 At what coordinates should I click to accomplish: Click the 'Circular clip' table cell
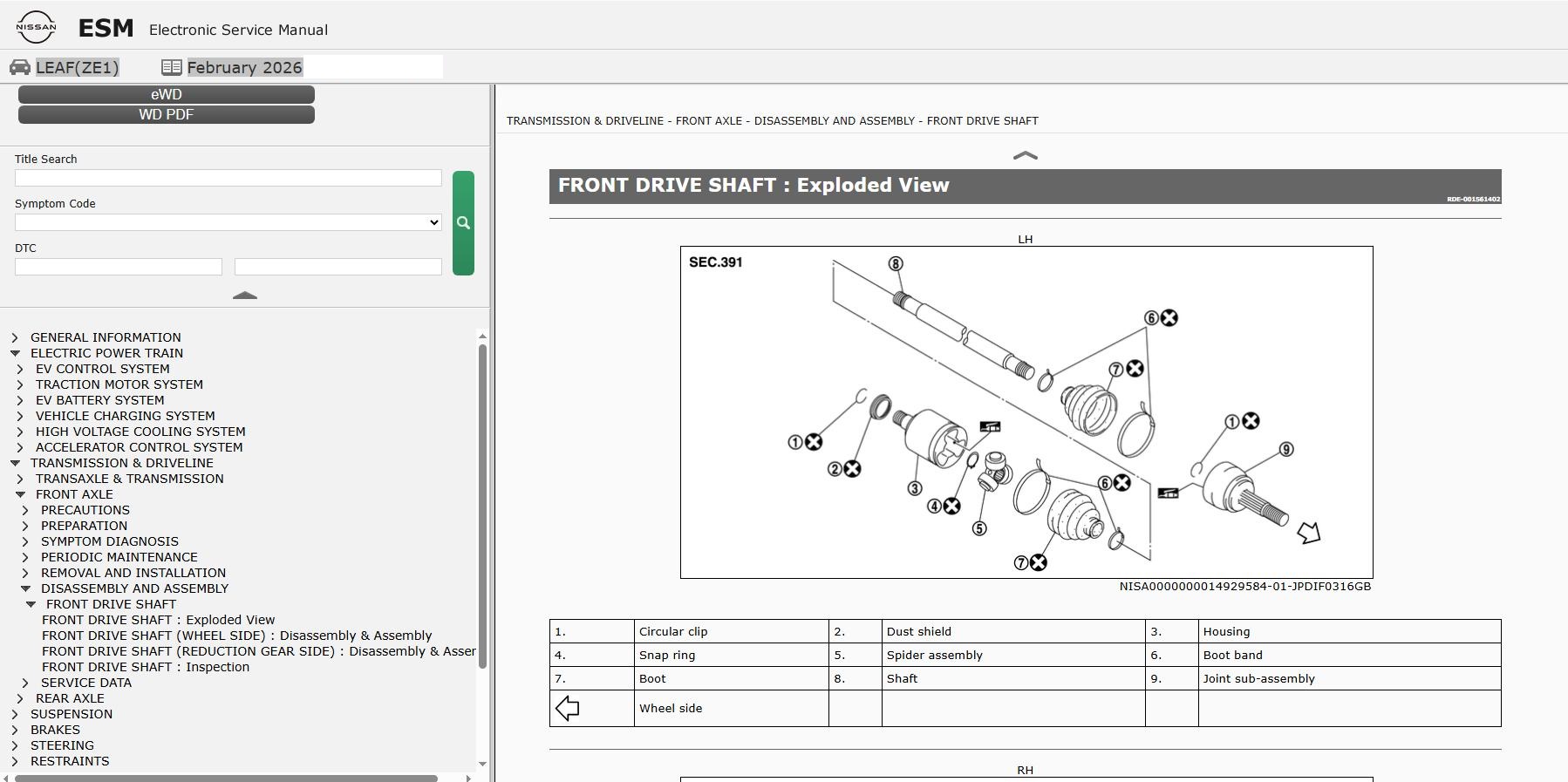click(x=732, y=631)
